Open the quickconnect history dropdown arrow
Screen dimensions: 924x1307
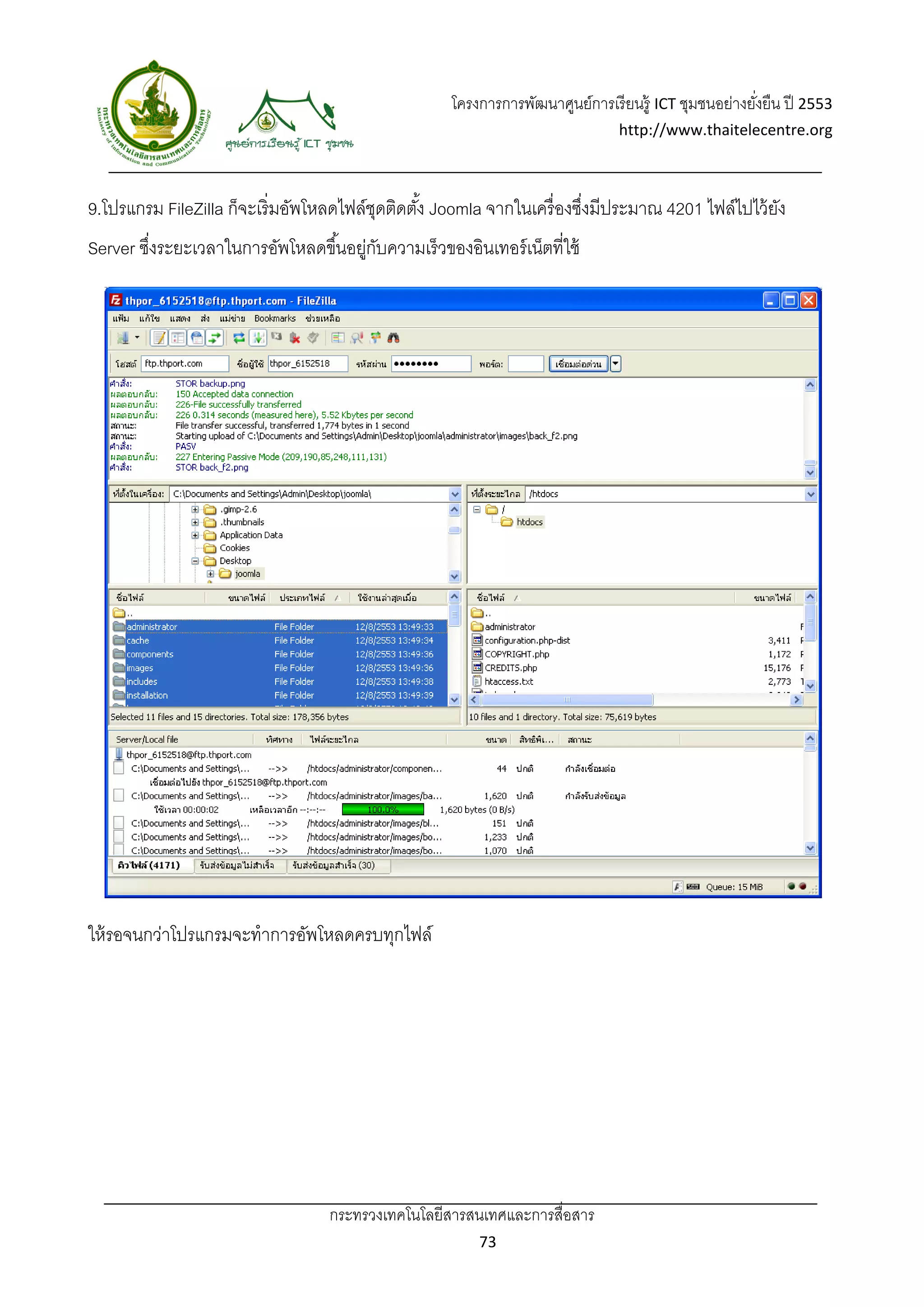point(615,364)
